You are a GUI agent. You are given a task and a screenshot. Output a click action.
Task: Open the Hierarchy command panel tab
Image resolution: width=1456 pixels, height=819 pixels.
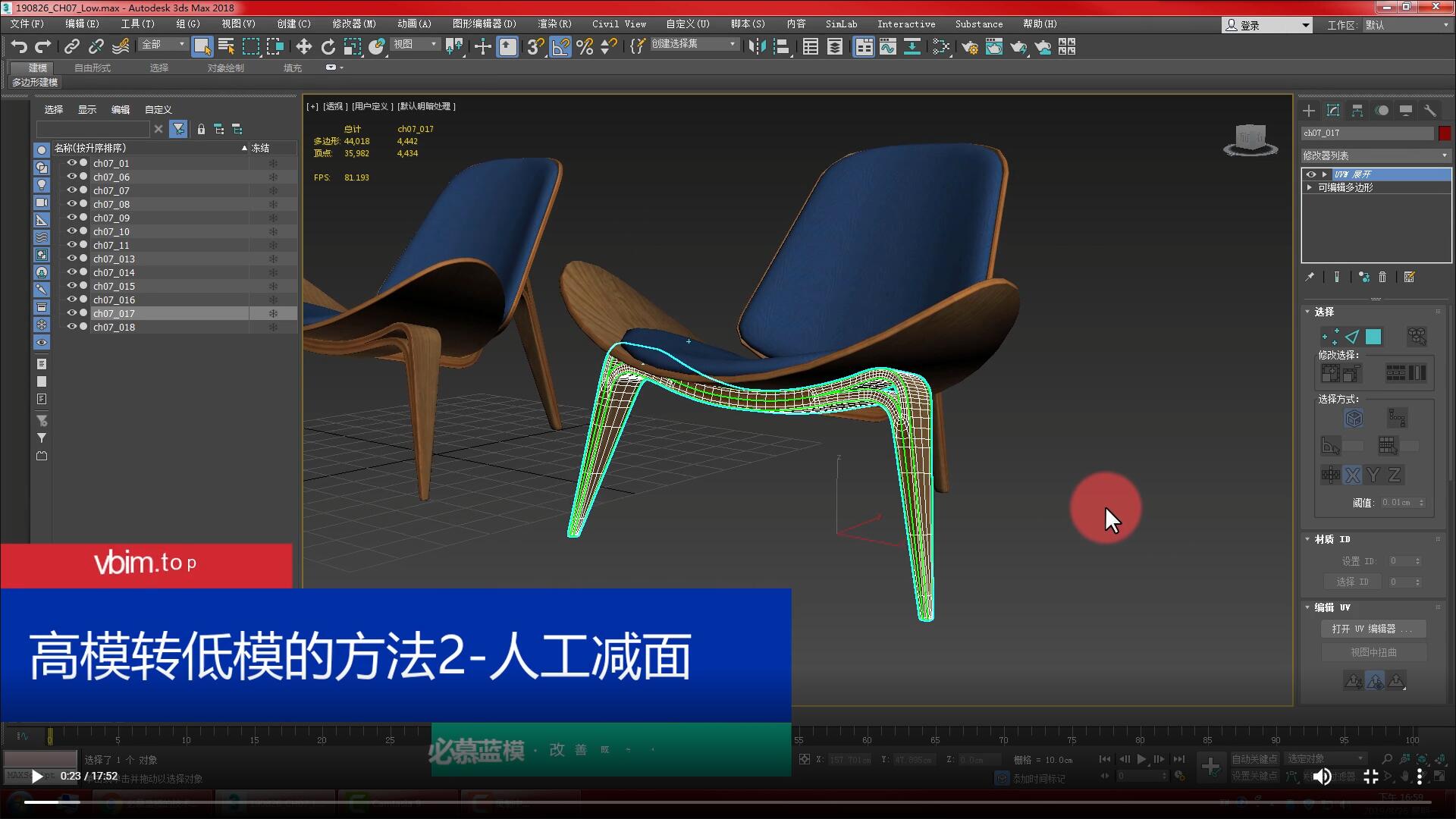1357,111
